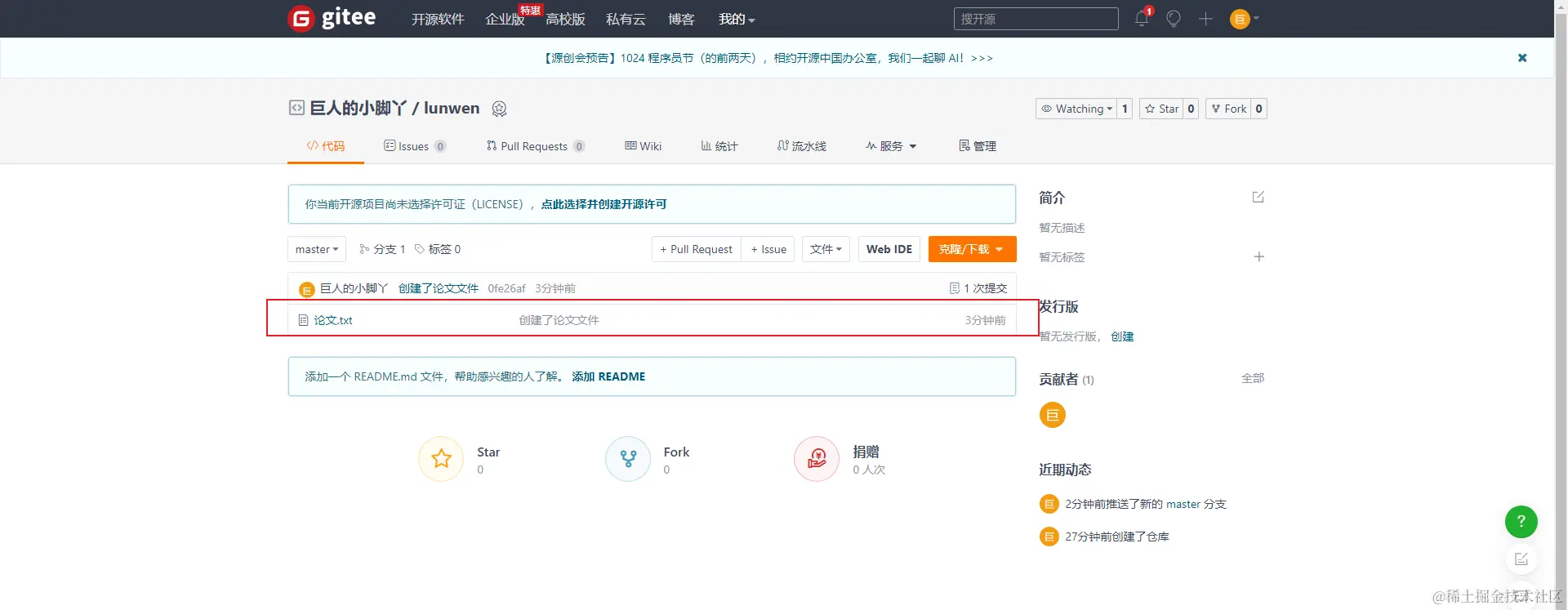The height and width of the screenshot is (610, 1568).
Task: Click the large Fork circle icon
Action: pos(628,459)
